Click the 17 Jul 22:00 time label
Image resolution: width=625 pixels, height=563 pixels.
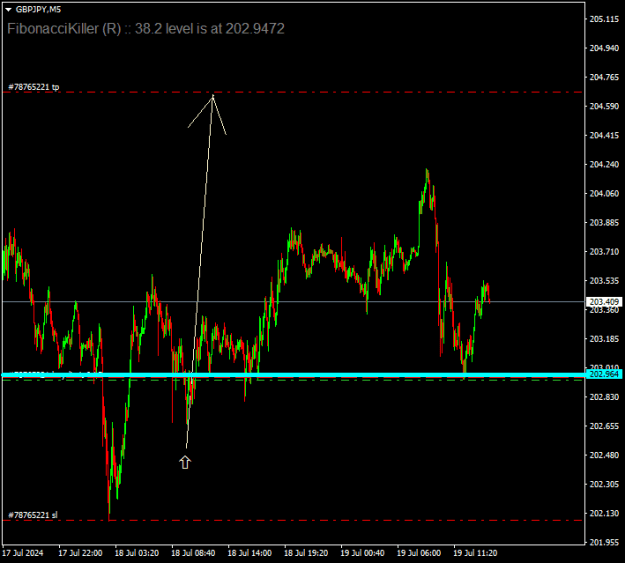[80, 553]
